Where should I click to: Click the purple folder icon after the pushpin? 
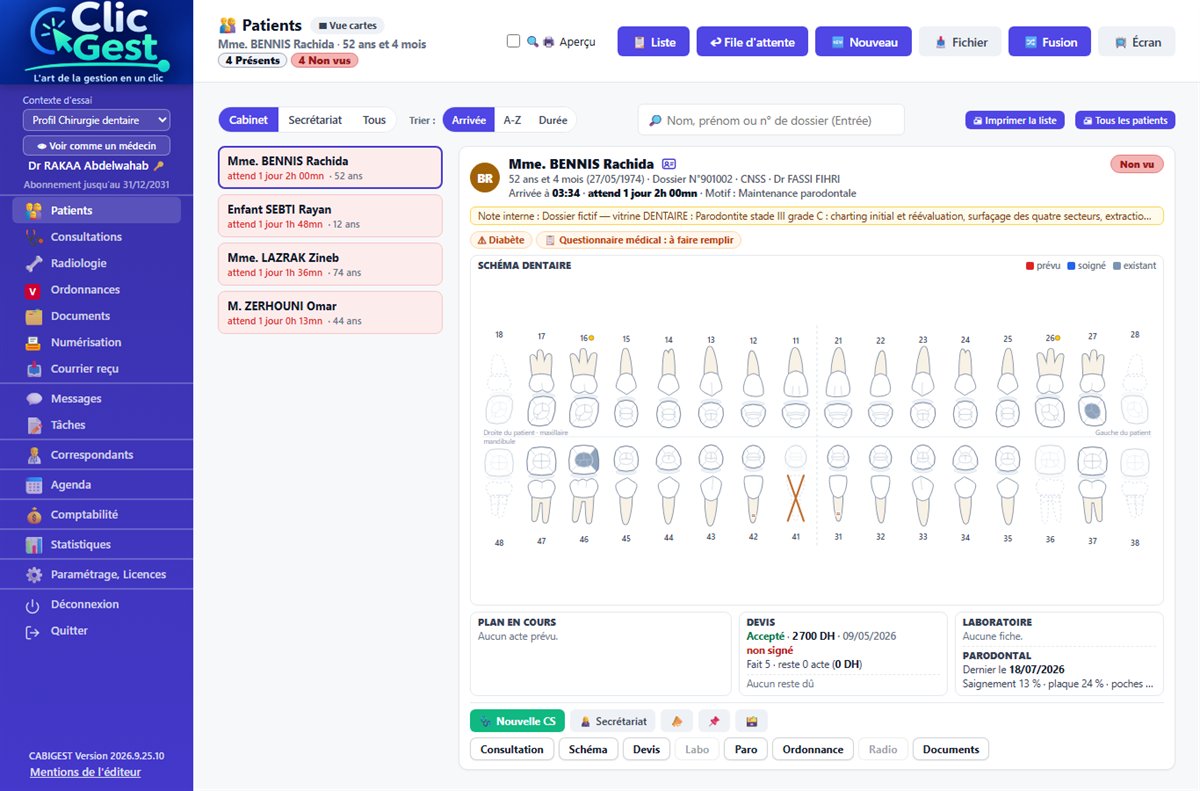coord(751,721)
